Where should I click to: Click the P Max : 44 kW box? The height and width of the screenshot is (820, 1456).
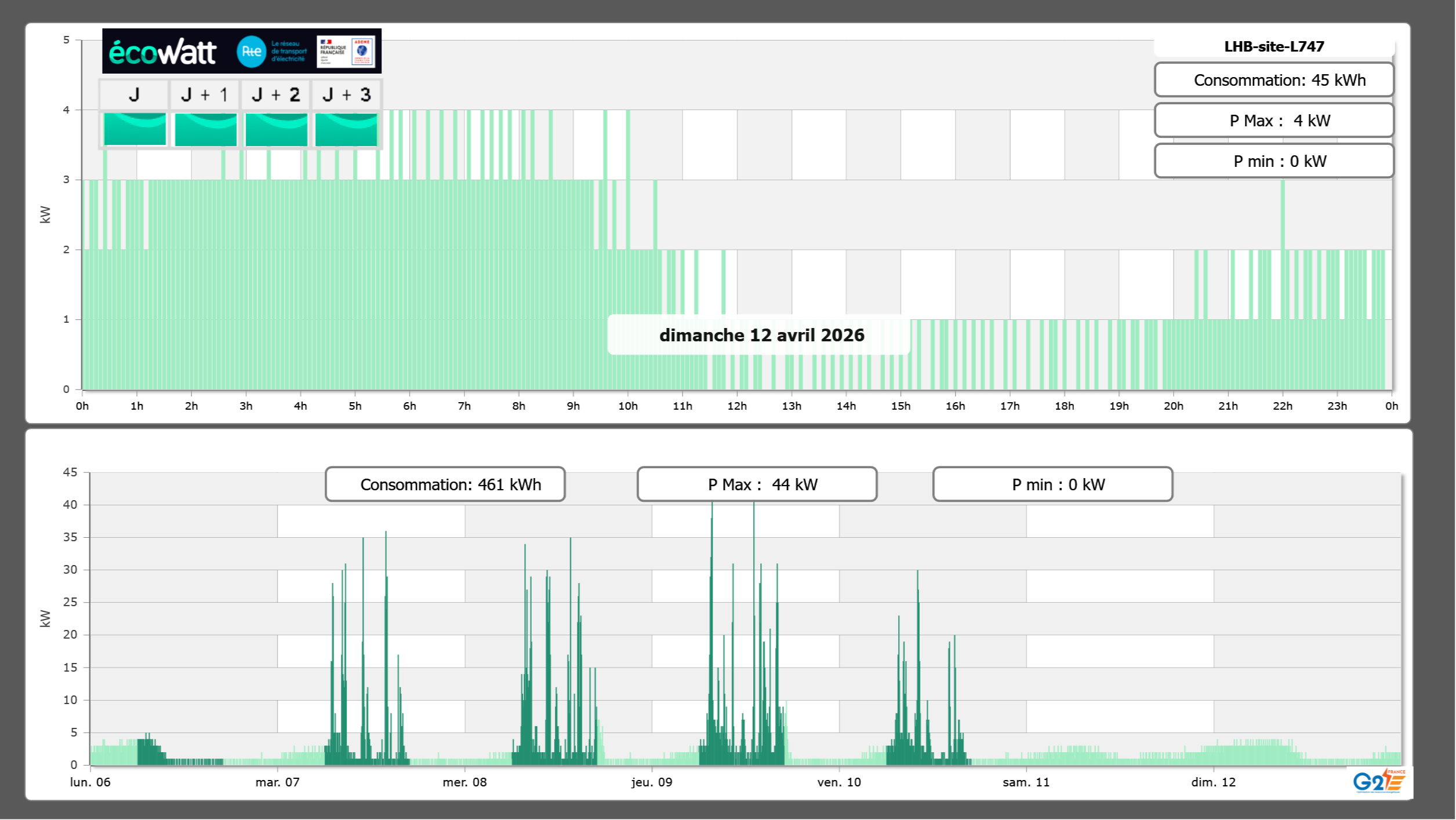tap(757, 484)
